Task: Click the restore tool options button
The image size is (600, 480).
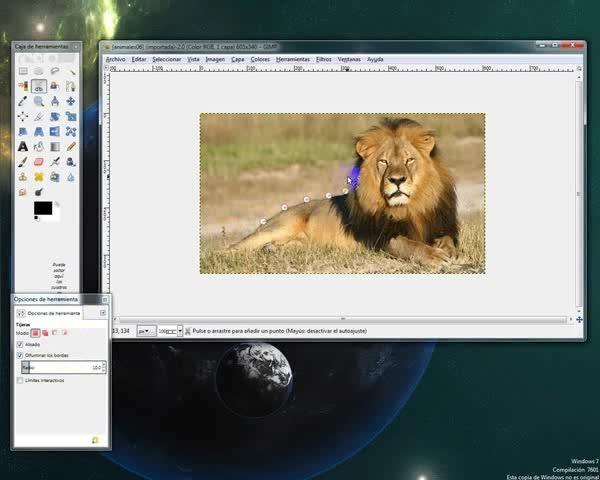Action: pos(95,440)
